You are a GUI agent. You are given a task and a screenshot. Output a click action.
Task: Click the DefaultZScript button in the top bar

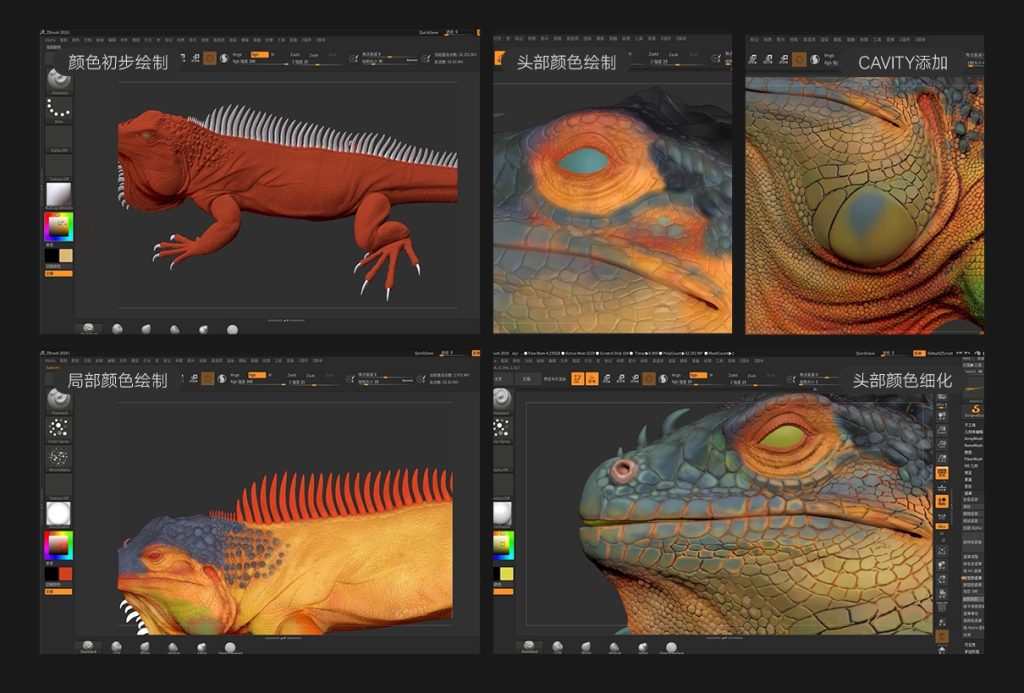941,353
